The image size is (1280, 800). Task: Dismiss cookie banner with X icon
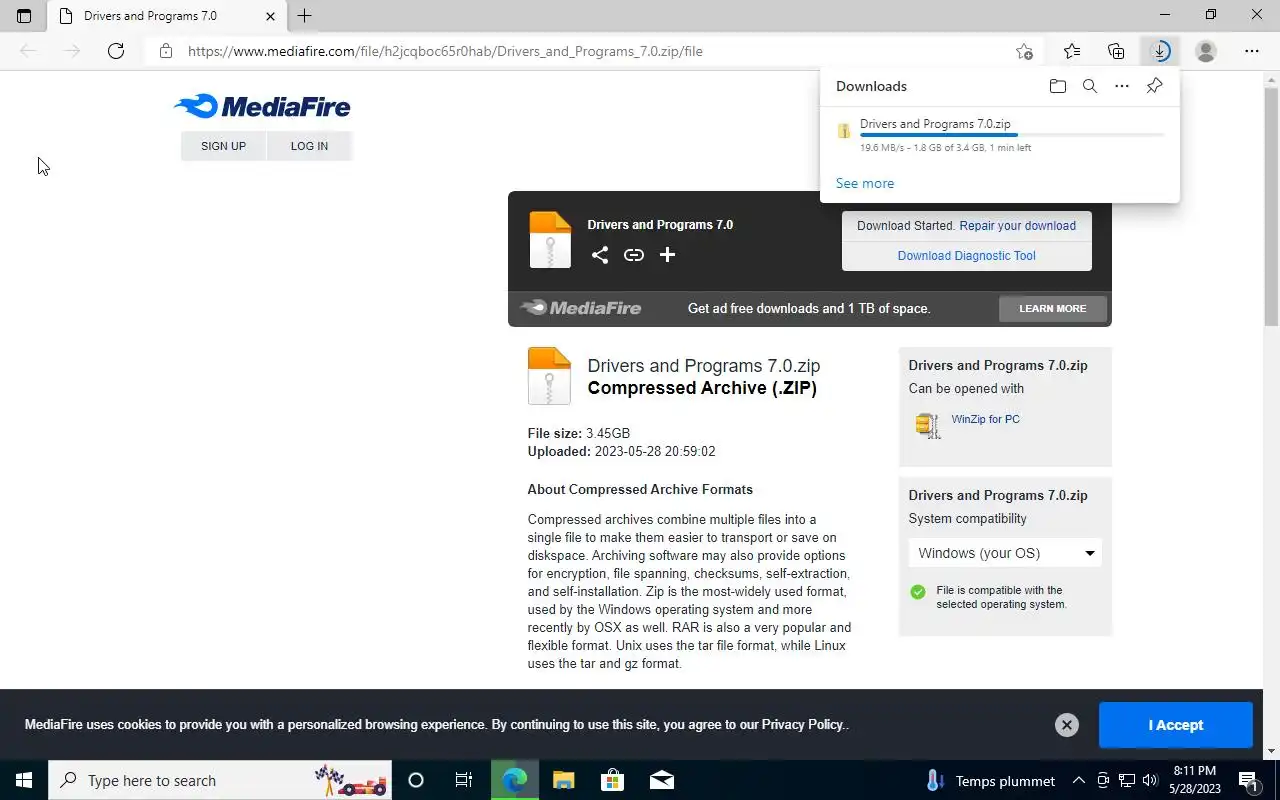(x=1067, y=725)
